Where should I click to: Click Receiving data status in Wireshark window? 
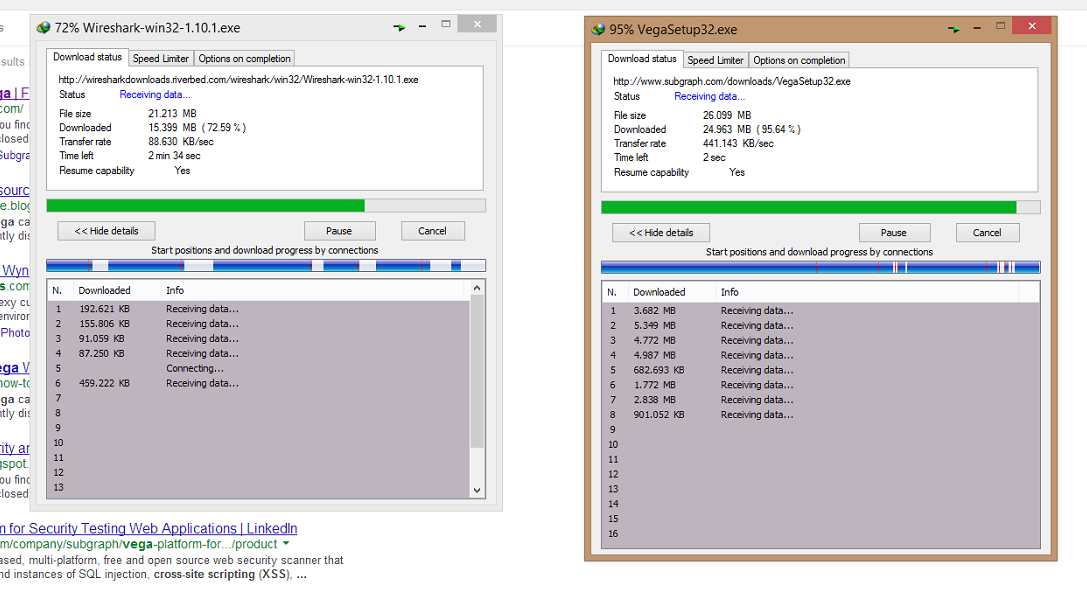click(155, 95)
